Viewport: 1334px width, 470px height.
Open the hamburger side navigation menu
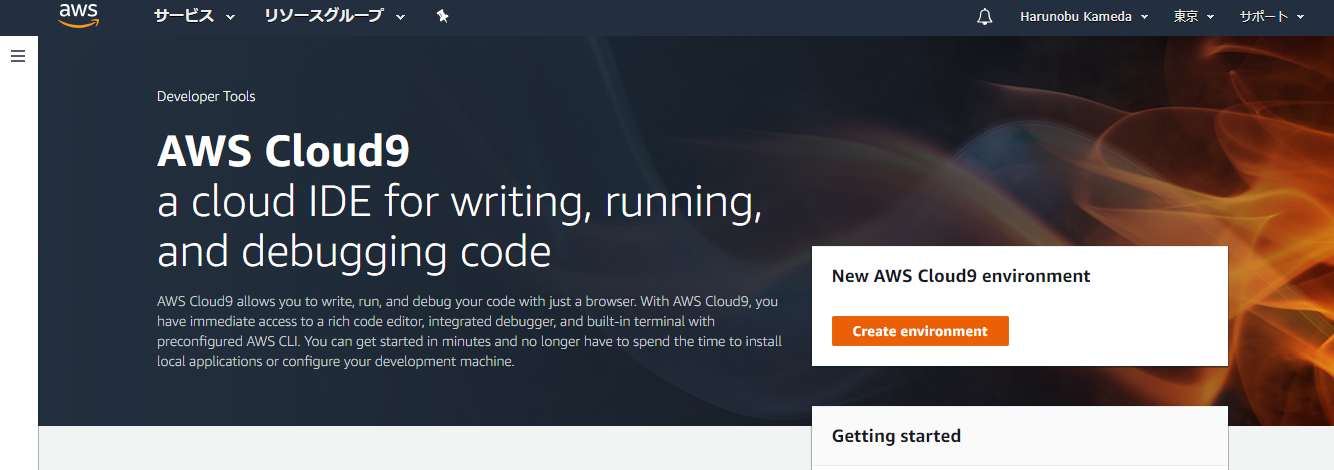[x=17, y=56]
